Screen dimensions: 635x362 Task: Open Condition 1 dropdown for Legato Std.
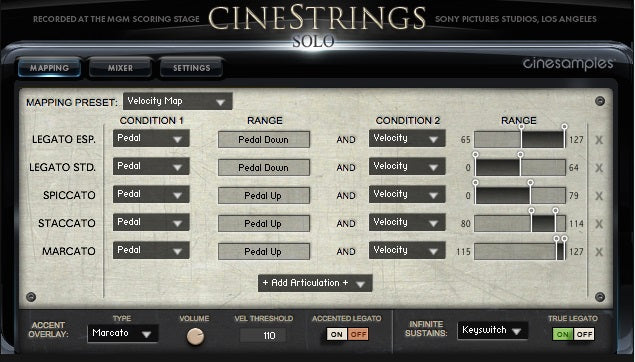click(151, 166)
